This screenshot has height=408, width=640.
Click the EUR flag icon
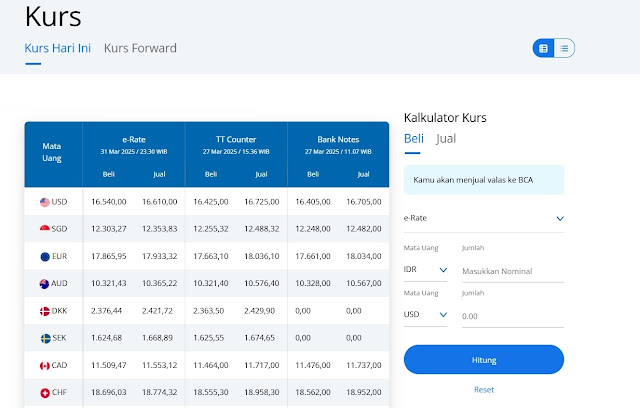pos(45,257)
